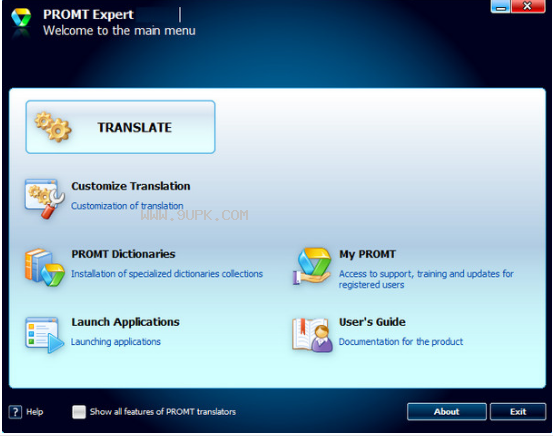This screenshot has width=553, height=436.
Task: Click the PROMT Dictionaries books icon
Action: coord(44,267)
